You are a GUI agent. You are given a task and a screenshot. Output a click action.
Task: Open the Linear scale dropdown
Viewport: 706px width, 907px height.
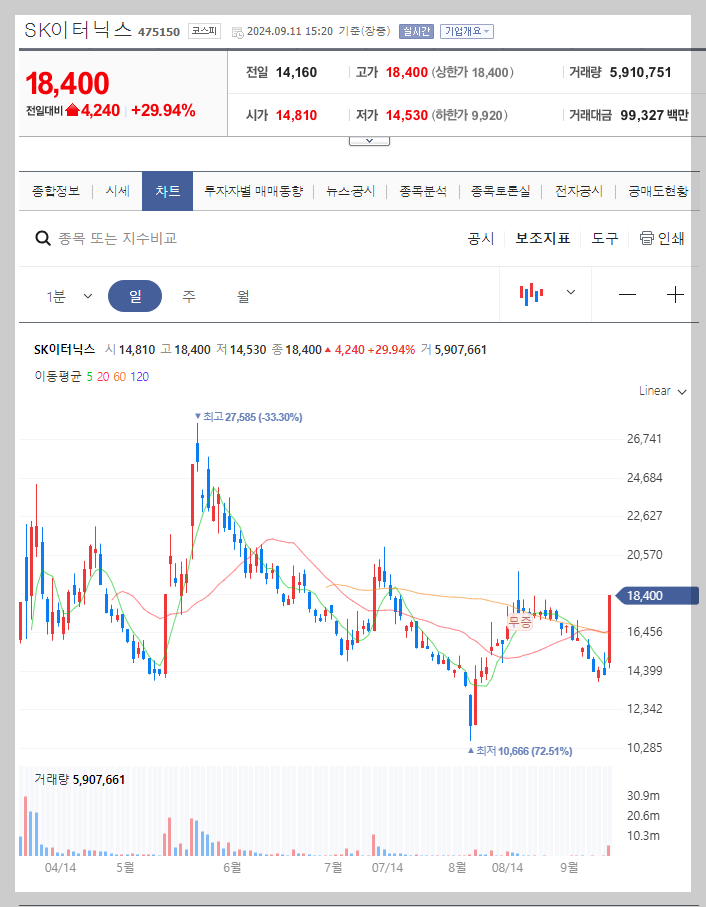tap(663, 391)
